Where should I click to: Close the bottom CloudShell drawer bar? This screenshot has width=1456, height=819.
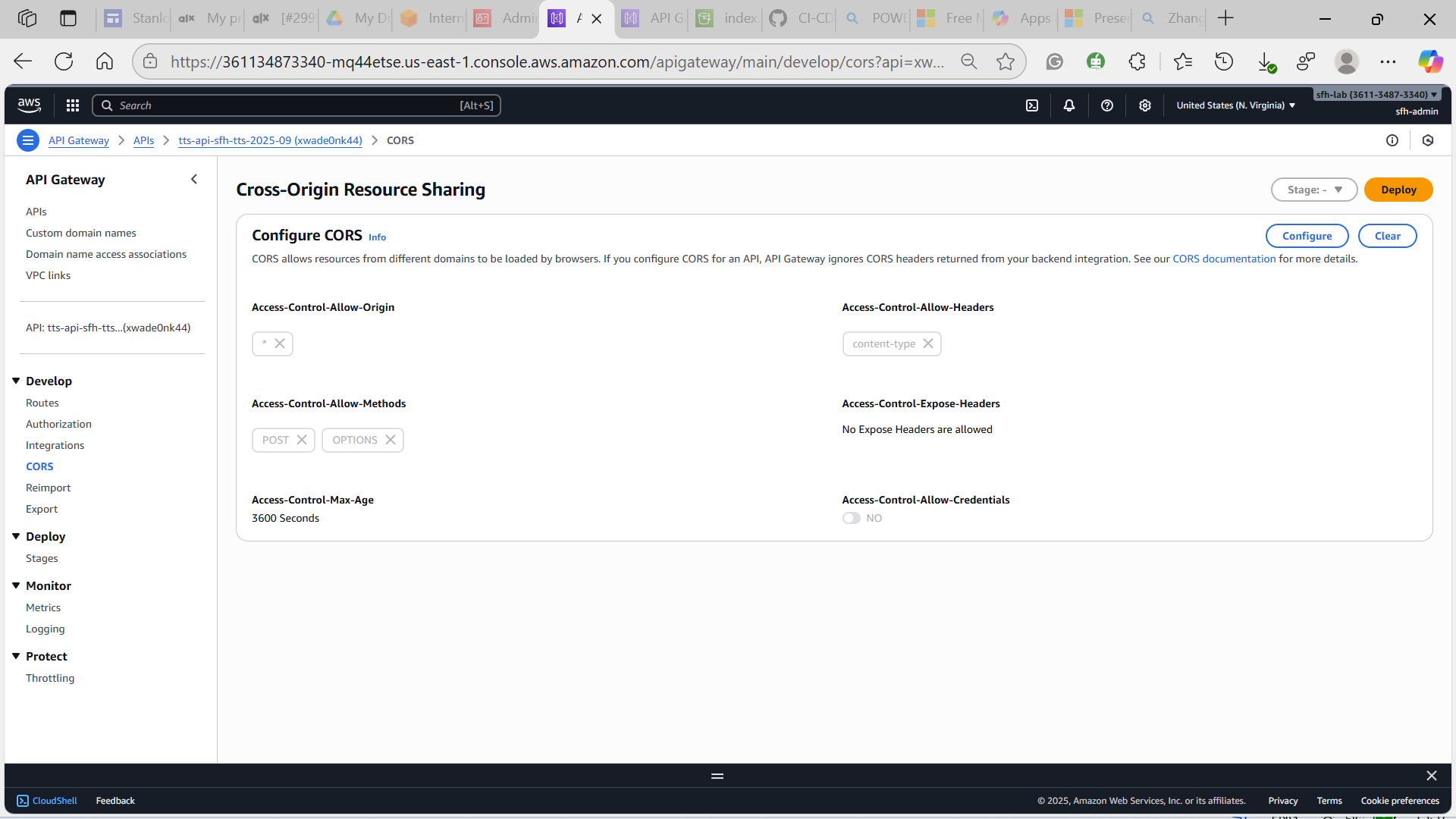point(1432,776)
